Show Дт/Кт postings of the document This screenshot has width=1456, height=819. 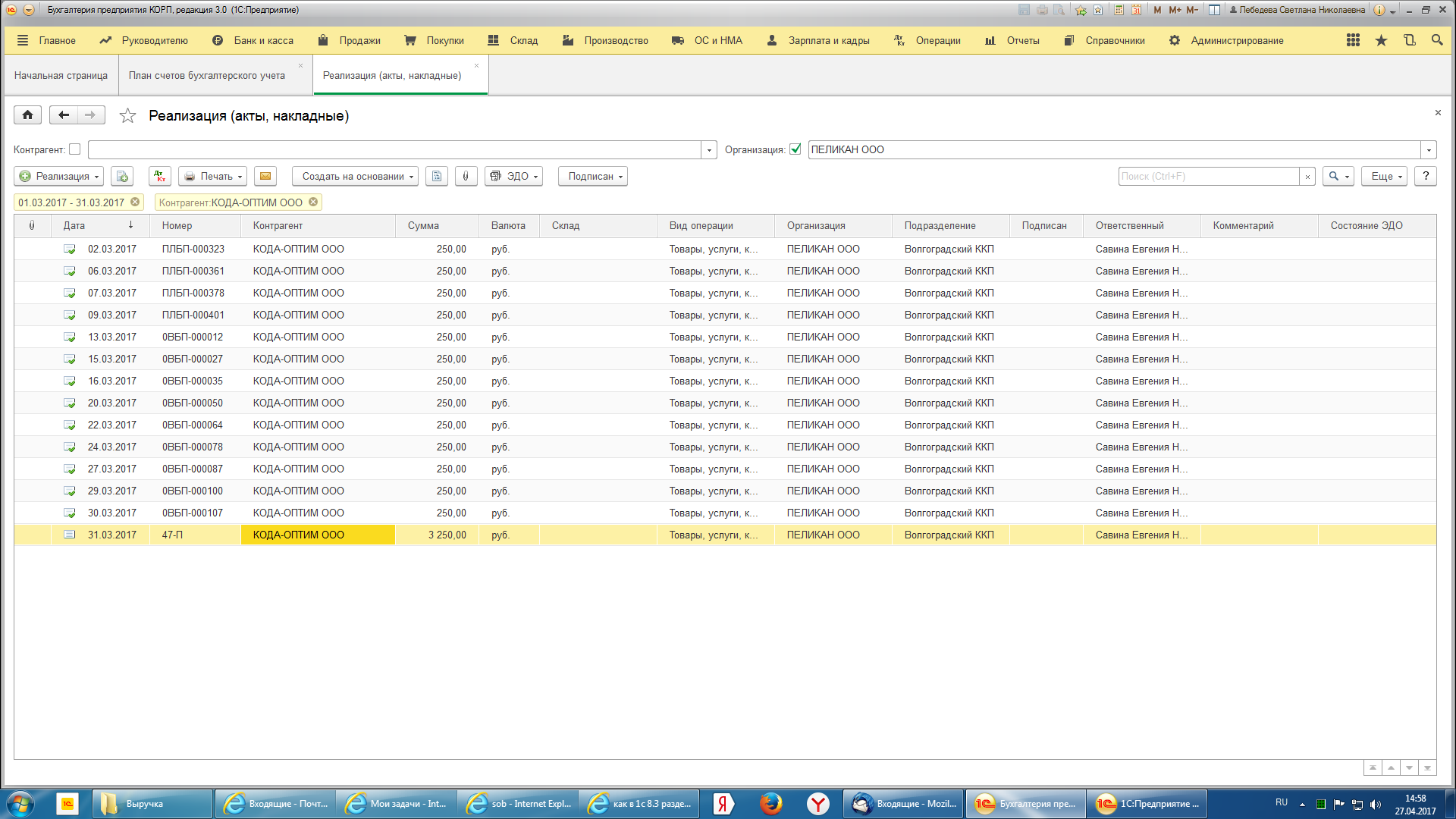[x=160, y=177]
